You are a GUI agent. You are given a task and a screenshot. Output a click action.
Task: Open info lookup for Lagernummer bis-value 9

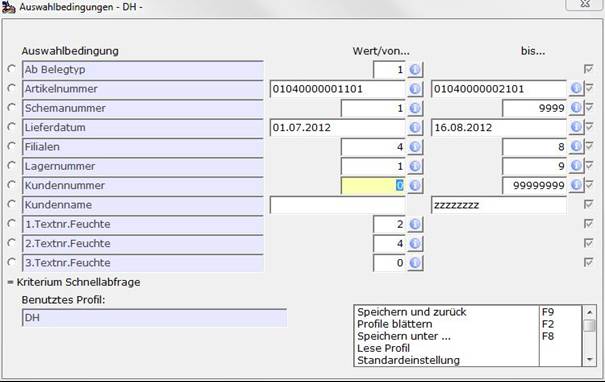[x=576, y=166]
